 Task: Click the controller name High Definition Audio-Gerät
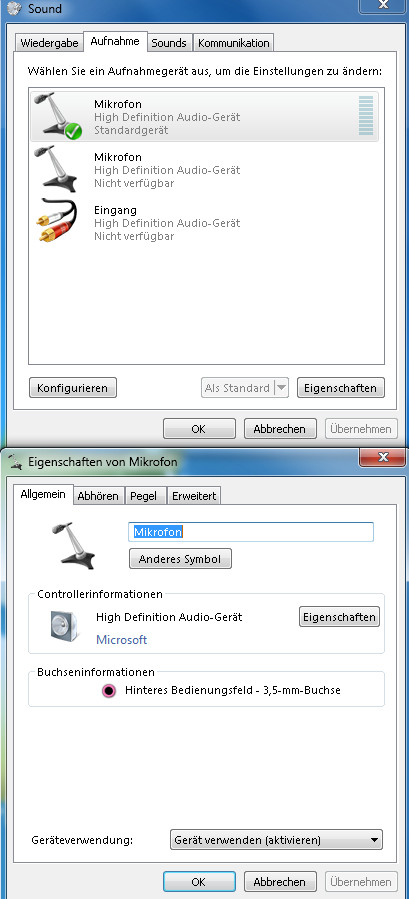[x=169, y=617]
